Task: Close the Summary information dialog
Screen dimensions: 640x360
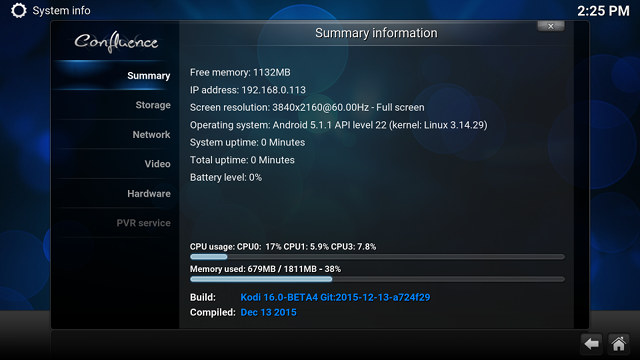Action: (551, 26)
